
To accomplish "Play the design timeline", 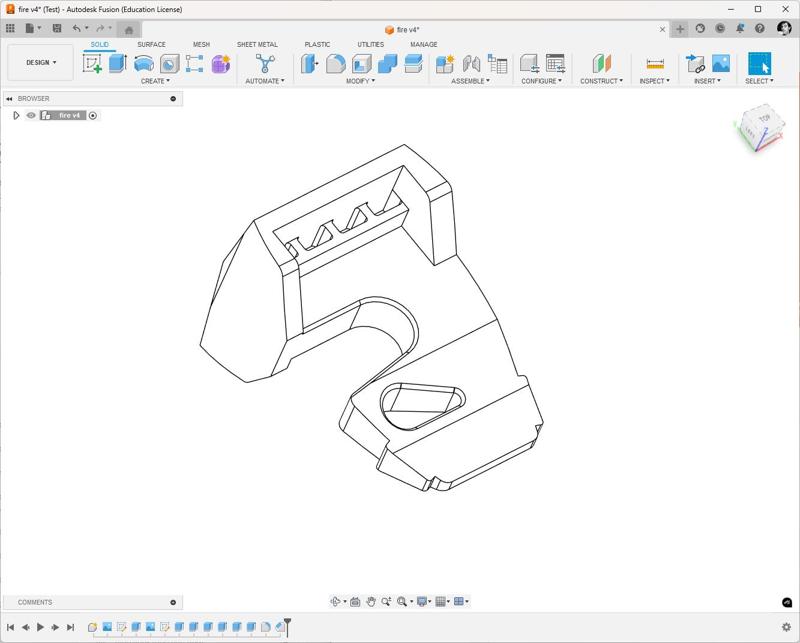I will pos(40,627).
